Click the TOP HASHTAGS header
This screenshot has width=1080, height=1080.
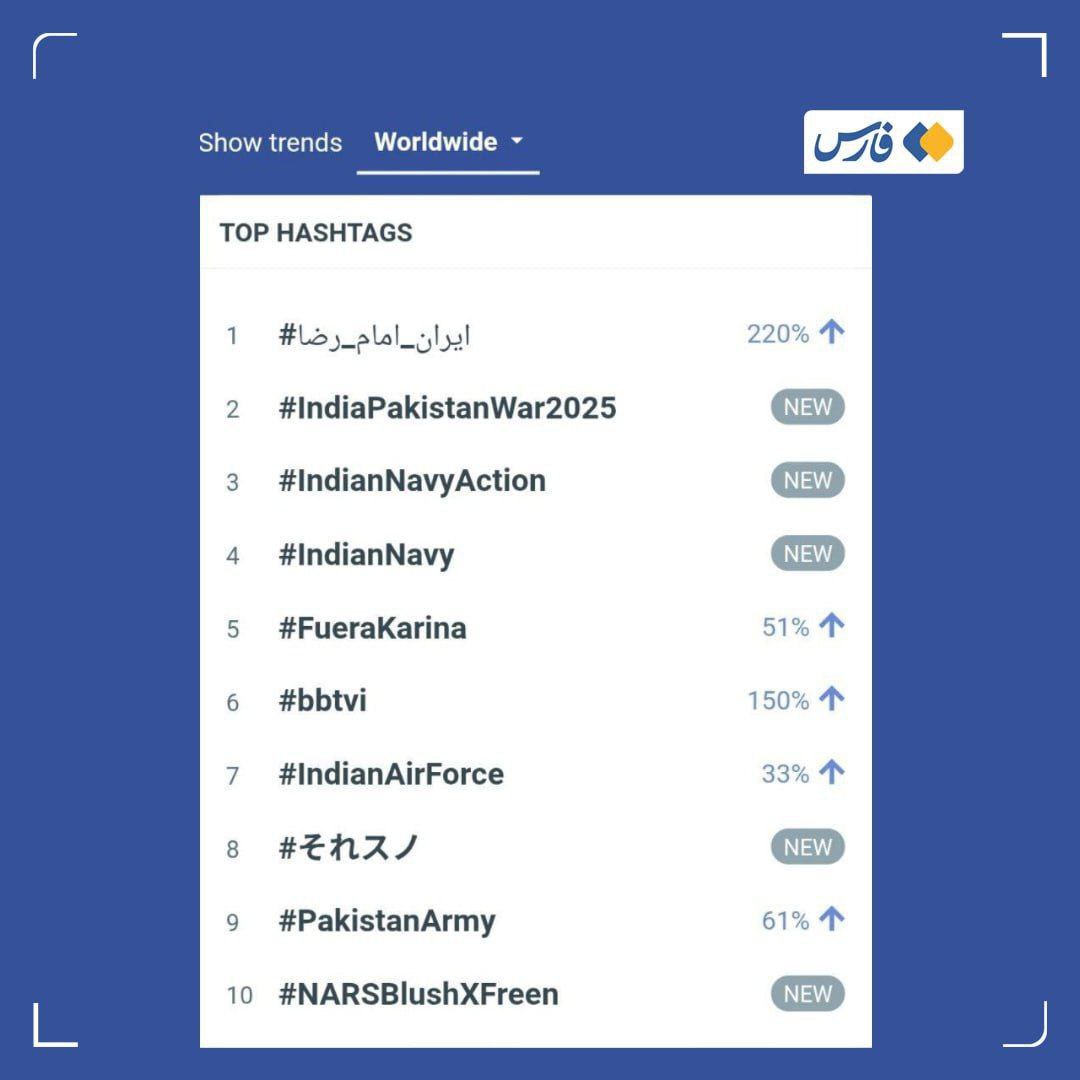click(x=316, y=233)
